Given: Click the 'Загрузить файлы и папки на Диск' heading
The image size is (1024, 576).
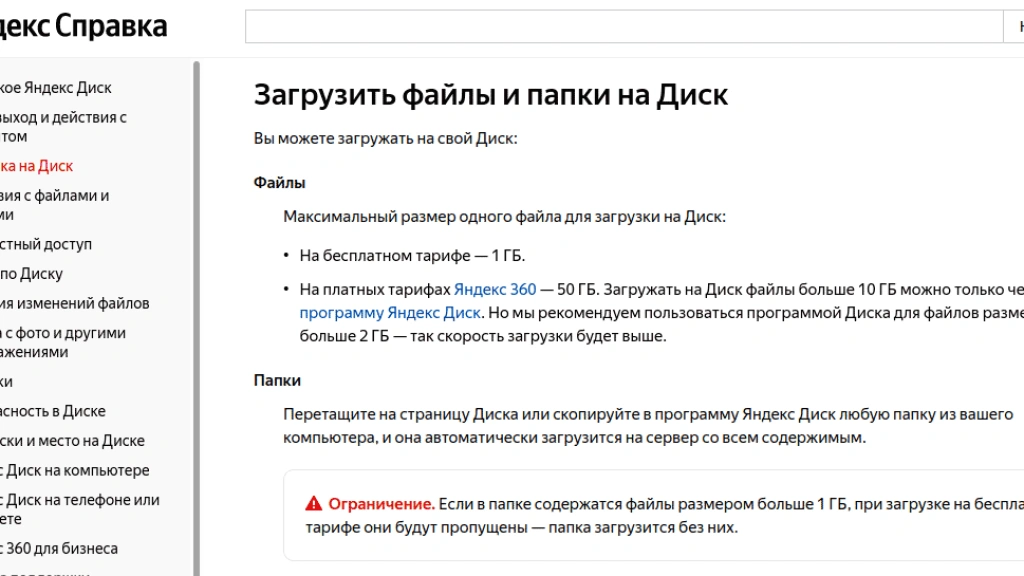Looking at the screenshot, I should pyautogui.click(x=490, y=95).
